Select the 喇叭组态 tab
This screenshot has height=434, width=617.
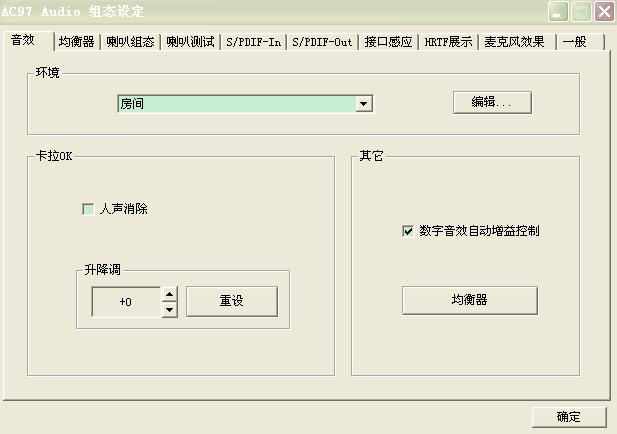coord(130,42)
